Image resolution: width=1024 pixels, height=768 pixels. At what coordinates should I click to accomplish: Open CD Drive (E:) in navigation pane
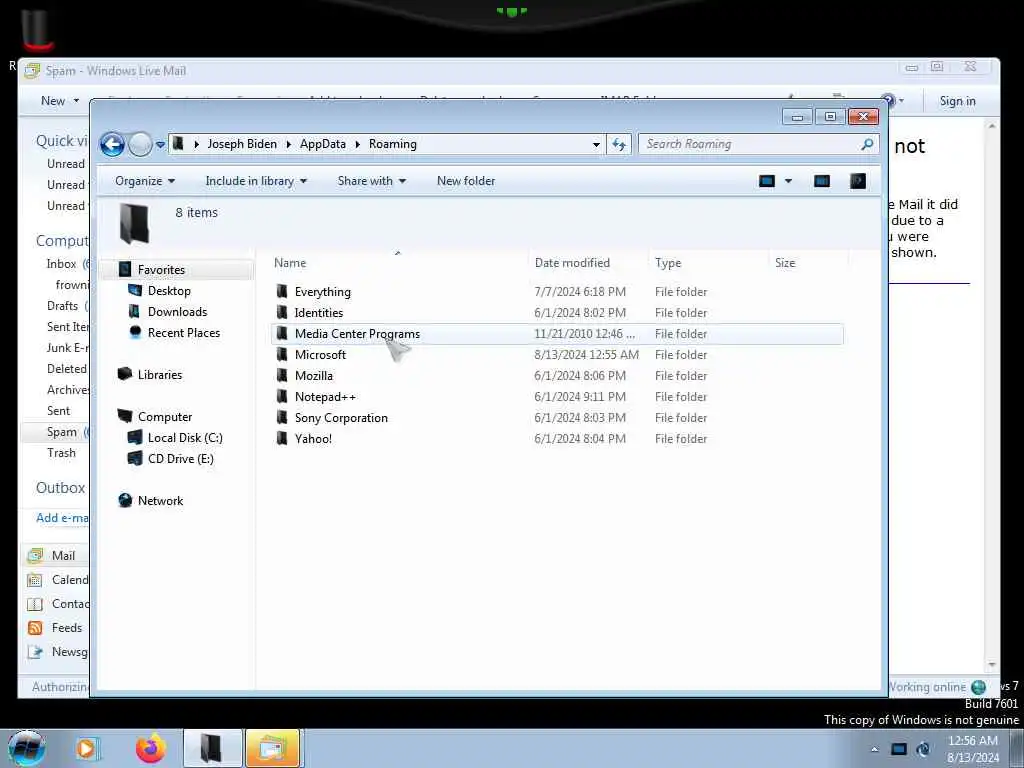[x=180, y=458]
